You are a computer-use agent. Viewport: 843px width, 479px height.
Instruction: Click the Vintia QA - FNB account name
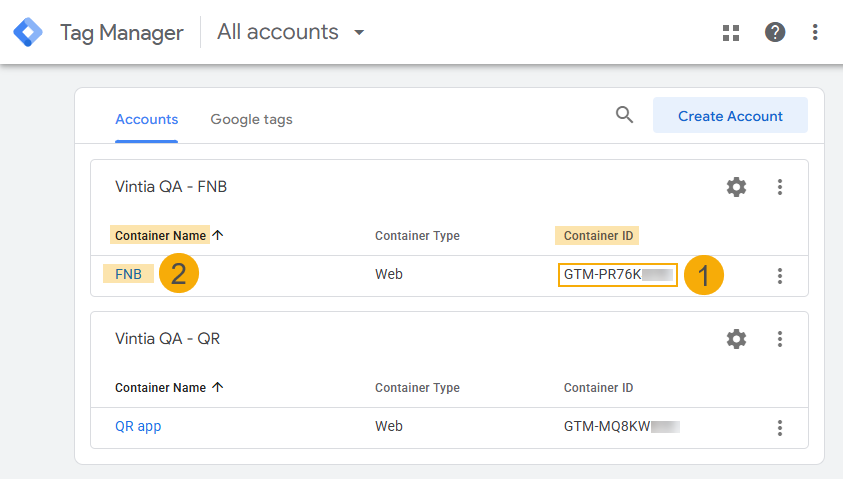pyautogui.click(x=171, y=187)
